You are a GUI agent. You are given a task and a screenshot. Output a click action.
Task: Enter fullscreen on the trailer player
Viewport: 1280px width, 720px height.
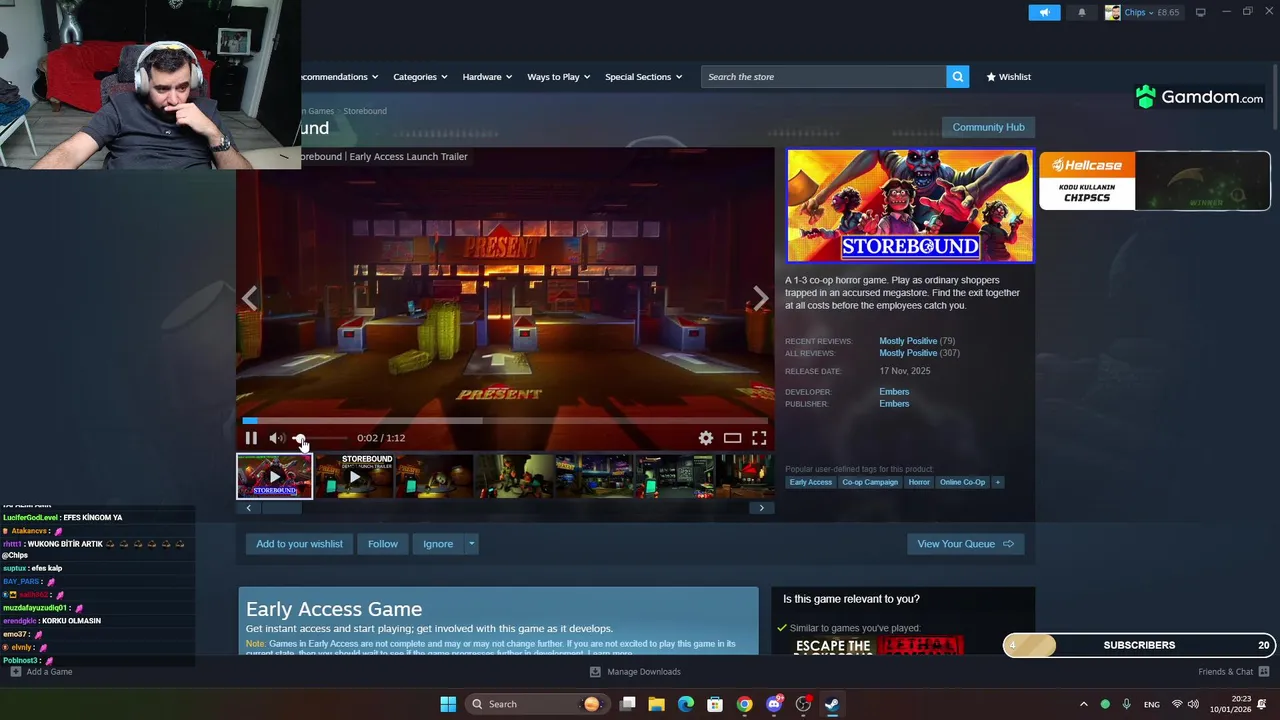(759, 438)
